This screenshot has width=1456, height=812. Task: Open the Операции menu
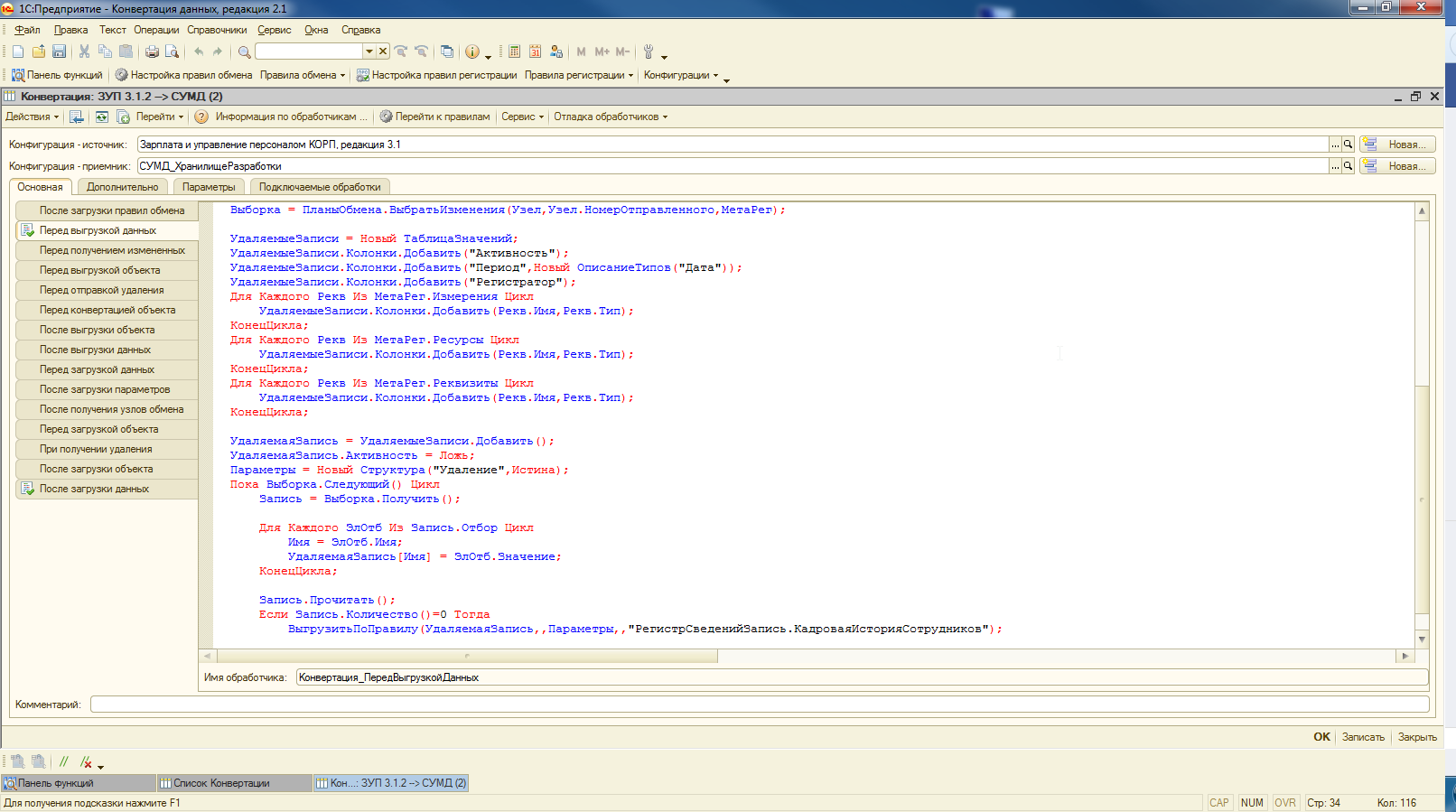pos(156,30)
